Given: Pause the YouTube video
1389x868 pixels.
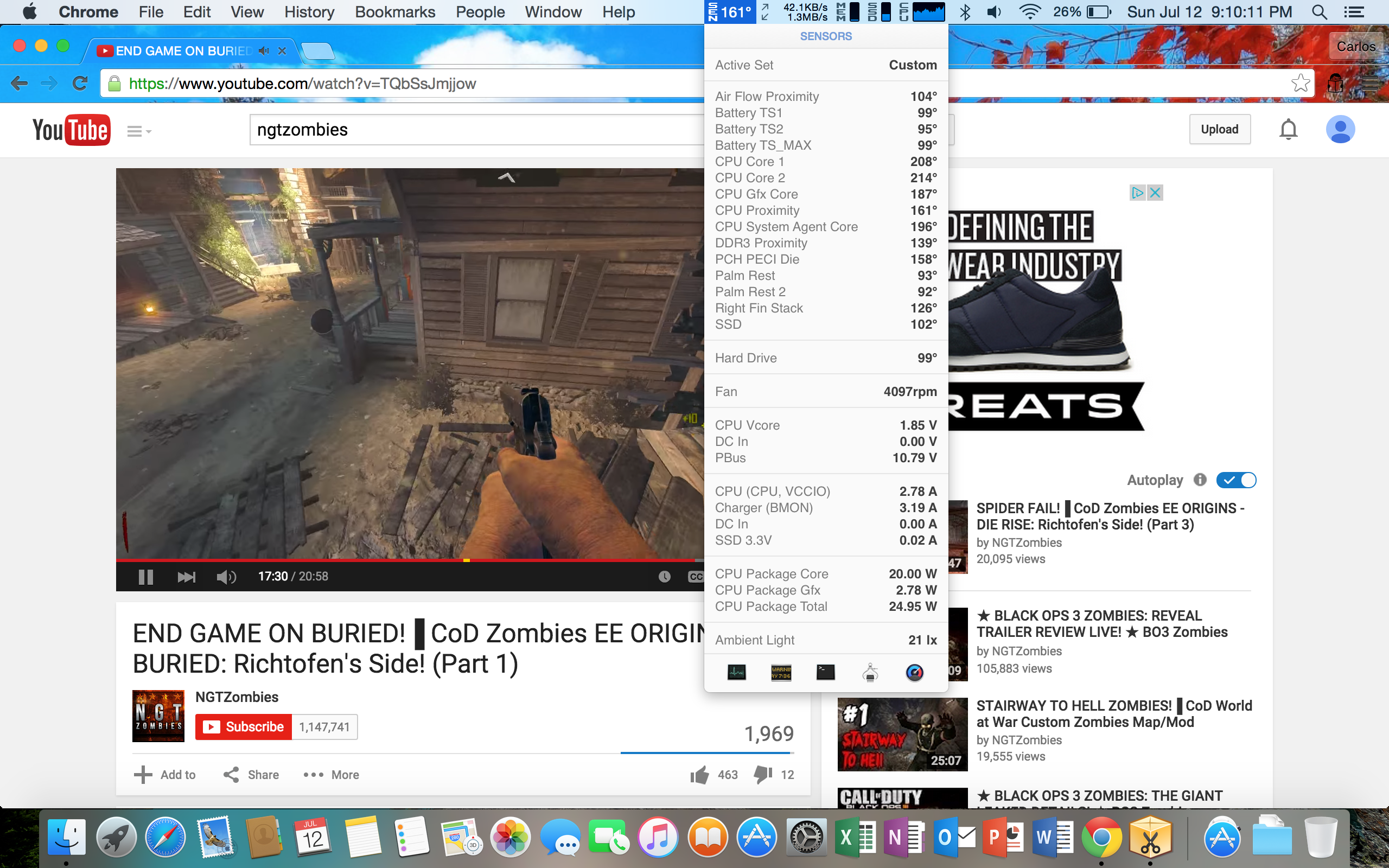Looking at the screenshot, I should click(x=146, y=576).
